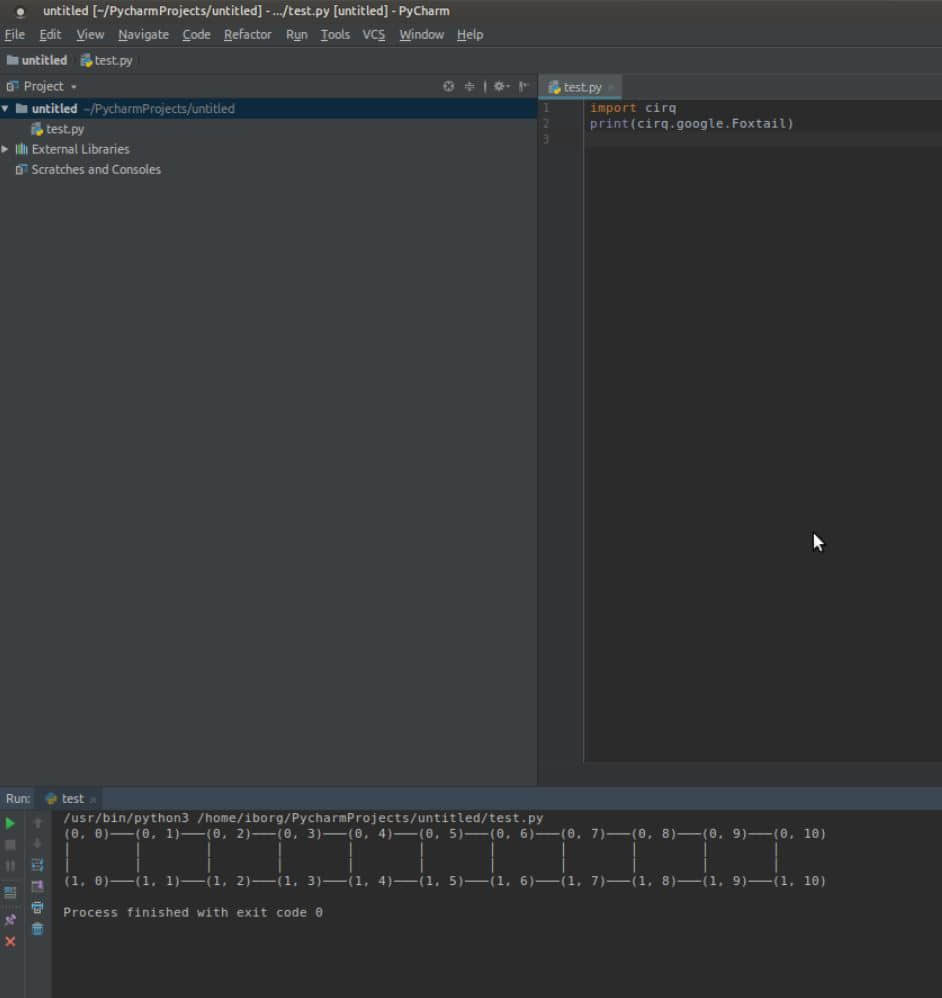Collapse all in Project tool window
Viewport: 942px width, 998px height.
[470, 86]
